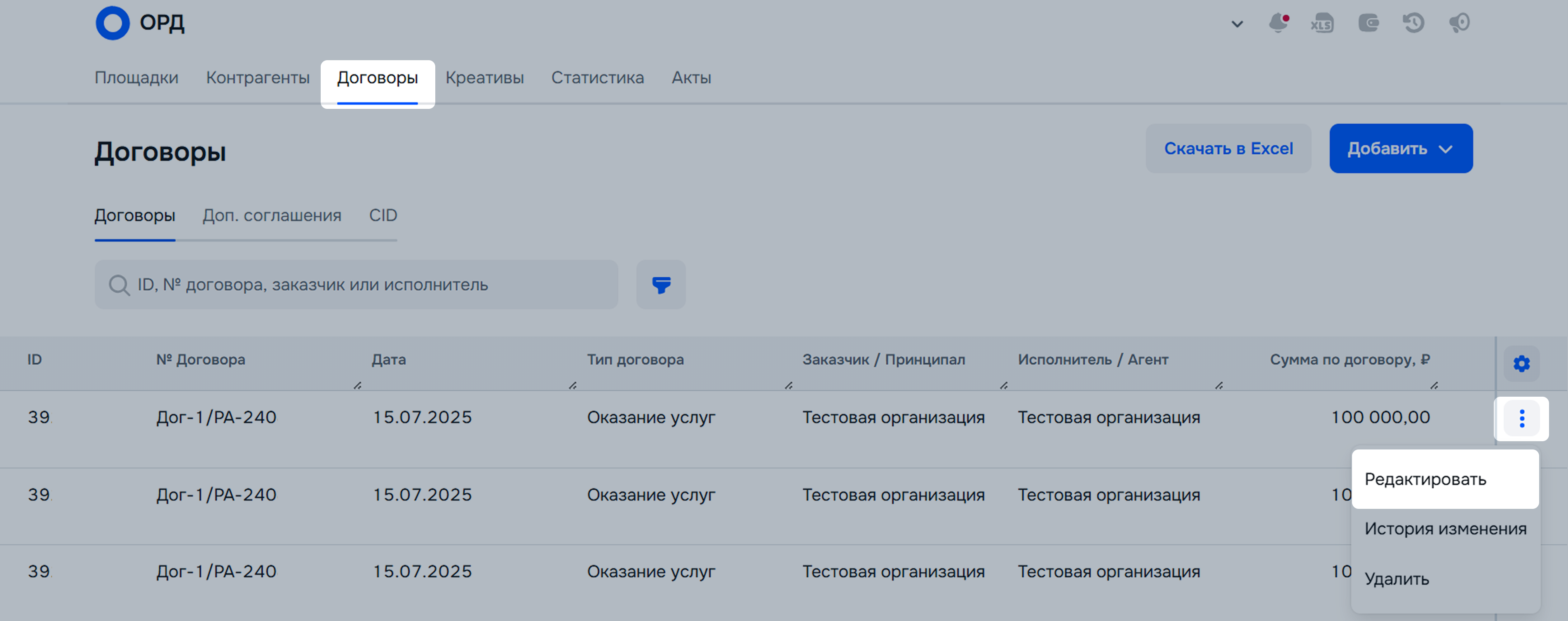Open the history clock icon
1568x621 pixels.
[1413, 23]
